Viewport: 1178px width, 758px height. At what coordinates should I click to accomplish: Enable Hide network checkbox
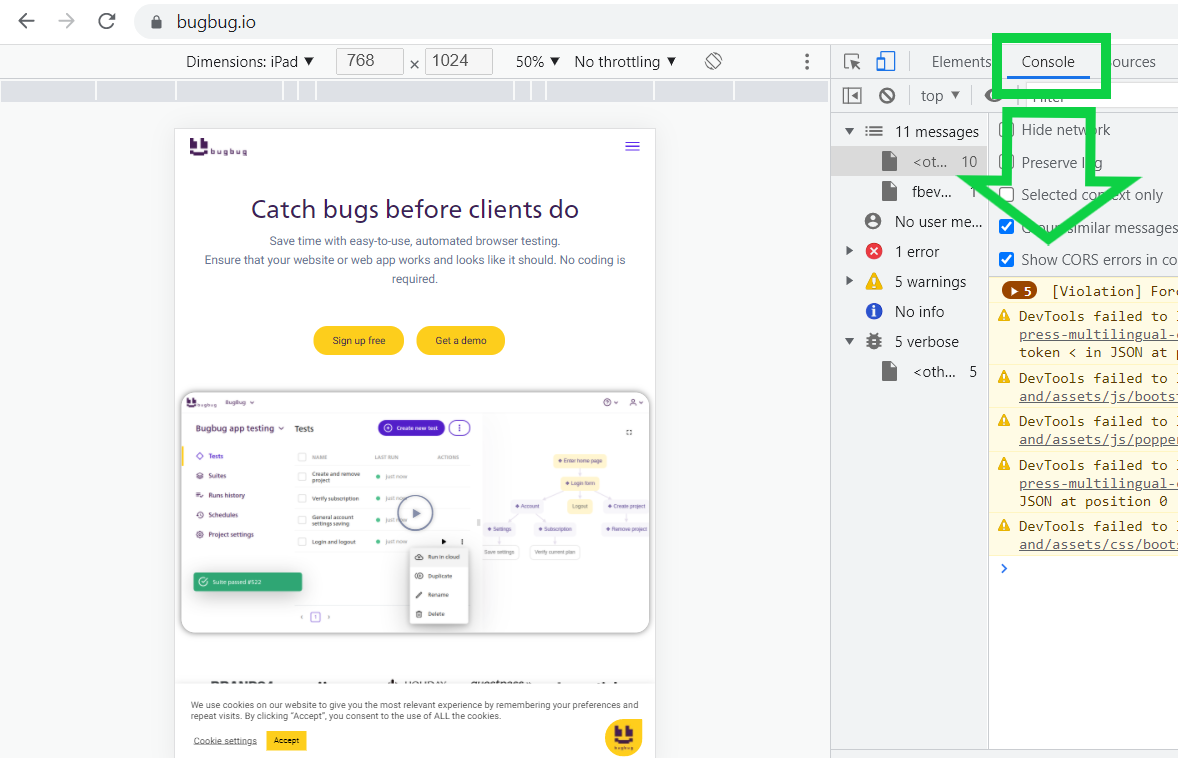(1007, 130)
